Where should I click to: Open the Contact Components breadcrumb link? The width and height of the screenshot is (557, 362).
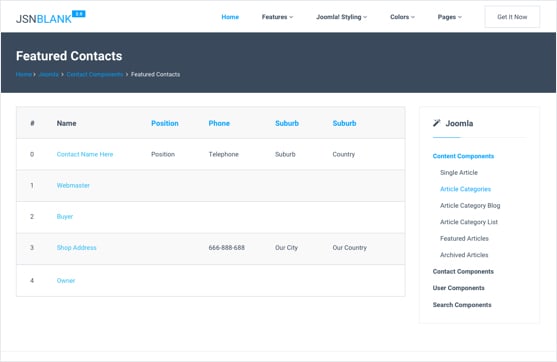95,74
